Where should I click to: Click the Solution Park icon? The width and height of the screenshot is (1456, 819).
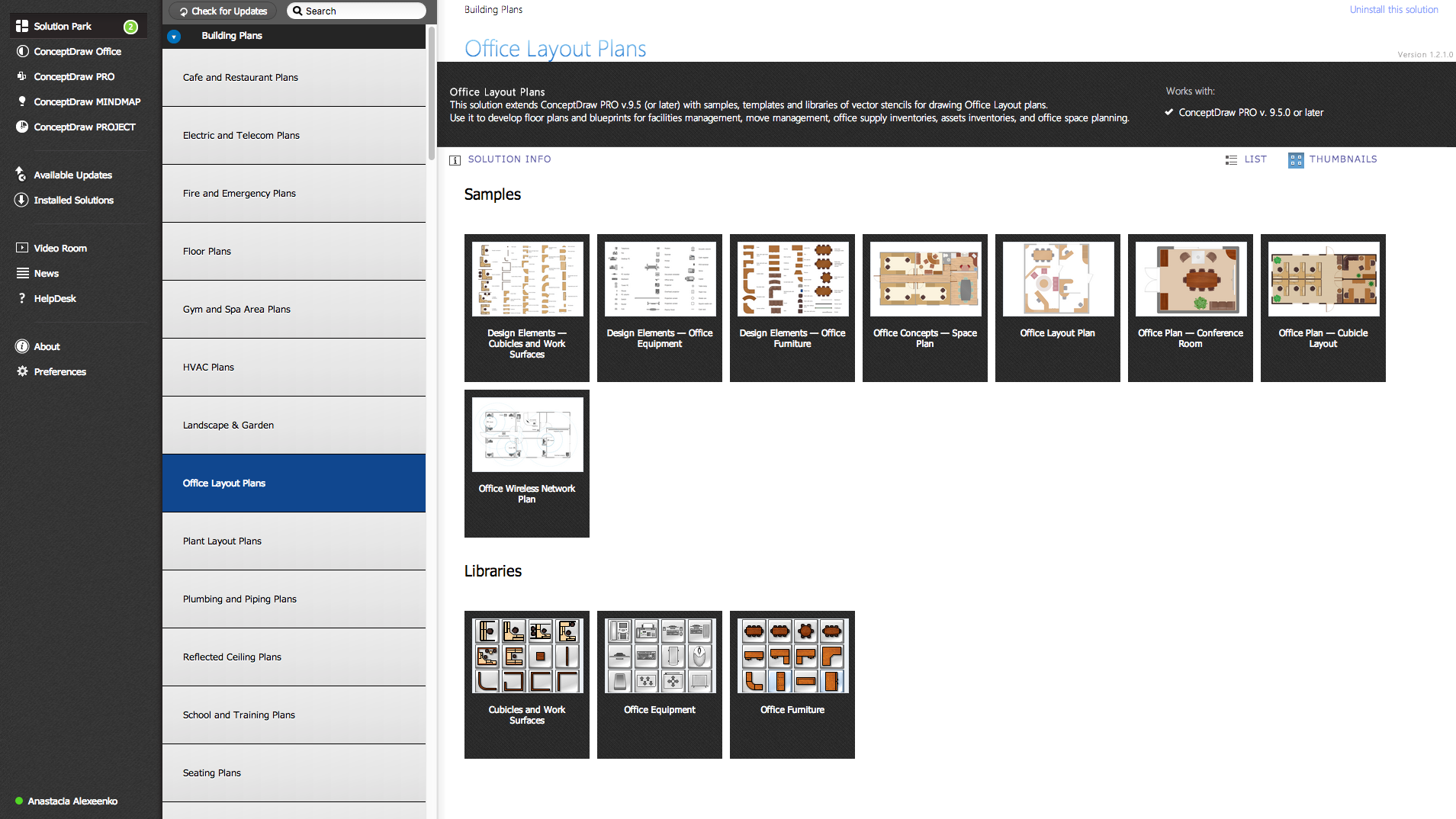click(22, 26)
